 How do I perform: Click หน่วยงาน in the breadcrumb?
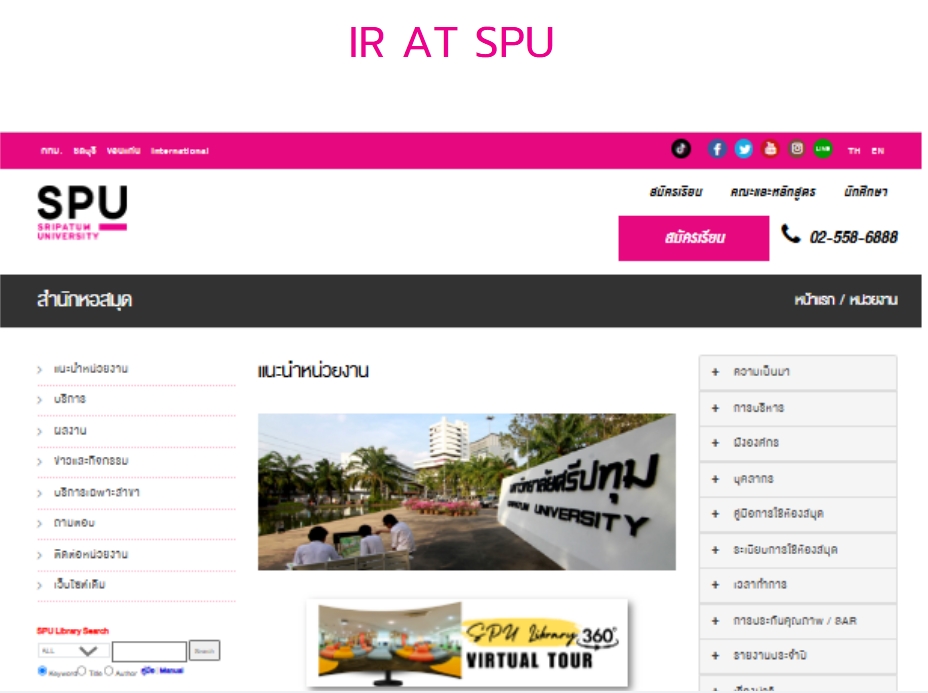874,300
